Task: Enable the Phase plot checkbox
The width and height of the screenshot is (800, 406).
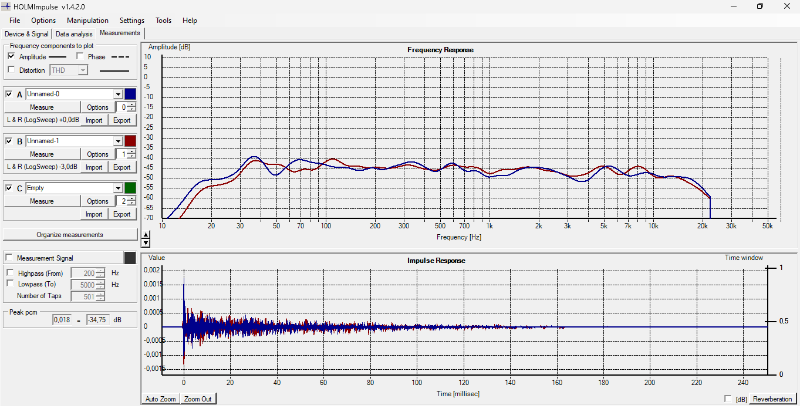Action: [x=79, y=57]
